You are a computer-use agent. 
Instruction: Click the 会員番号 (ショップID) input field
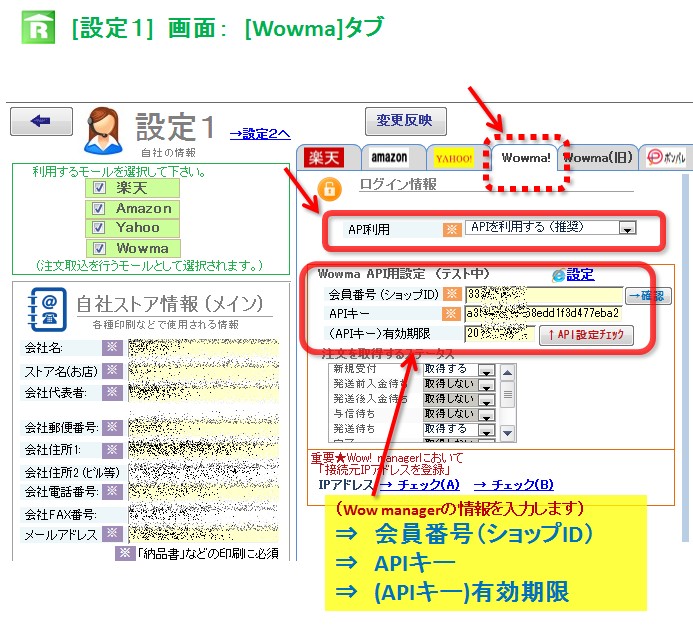tap(544, 294)
